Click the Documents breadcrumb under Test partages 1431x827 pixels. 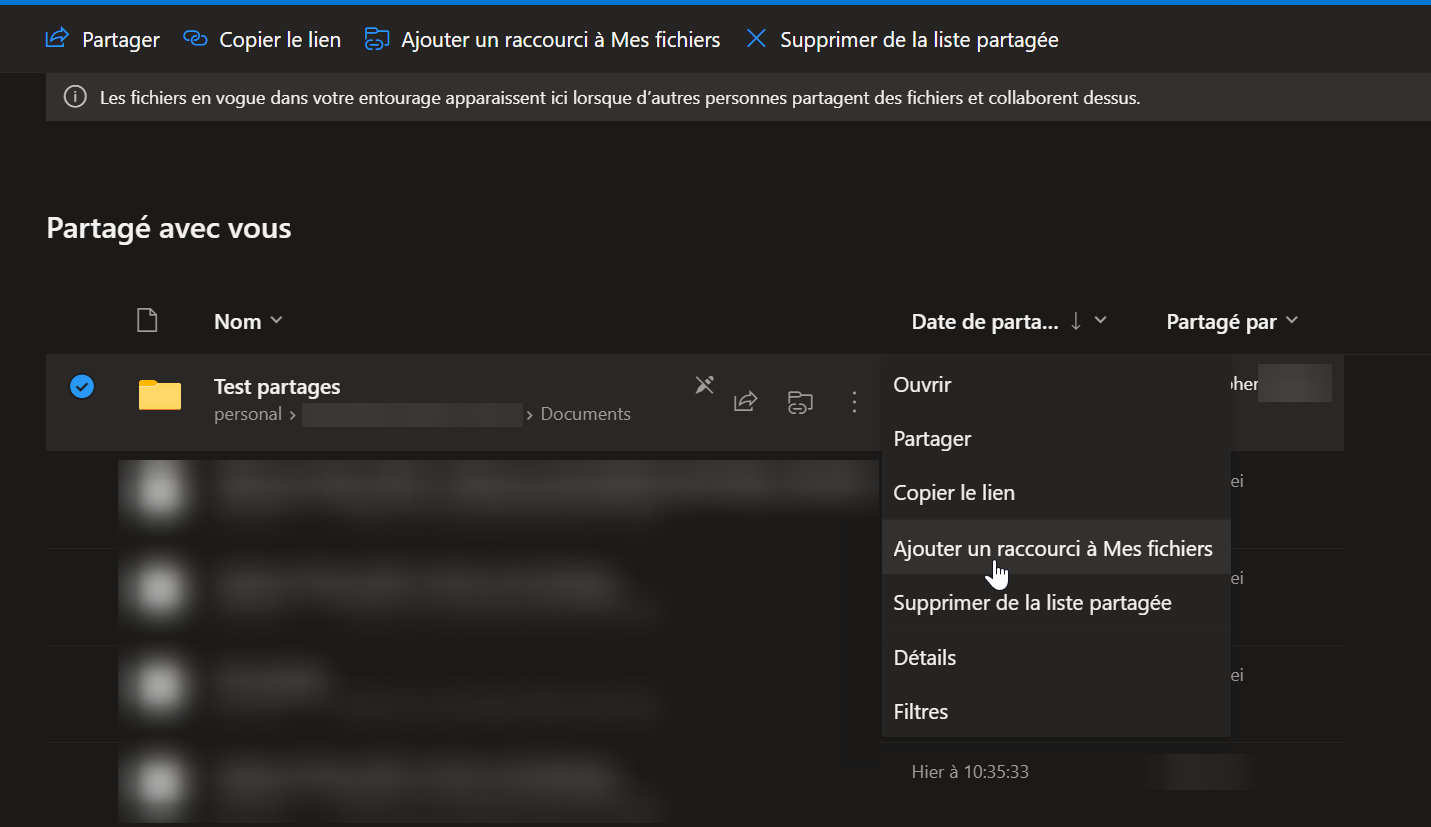click(x=585, y=414)
